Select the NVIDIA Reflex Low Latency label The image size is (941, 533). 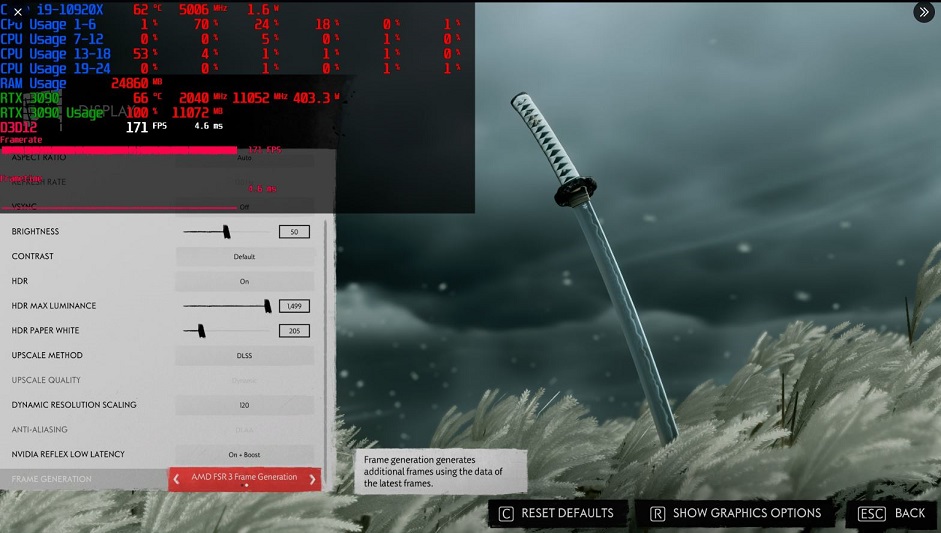68,454
